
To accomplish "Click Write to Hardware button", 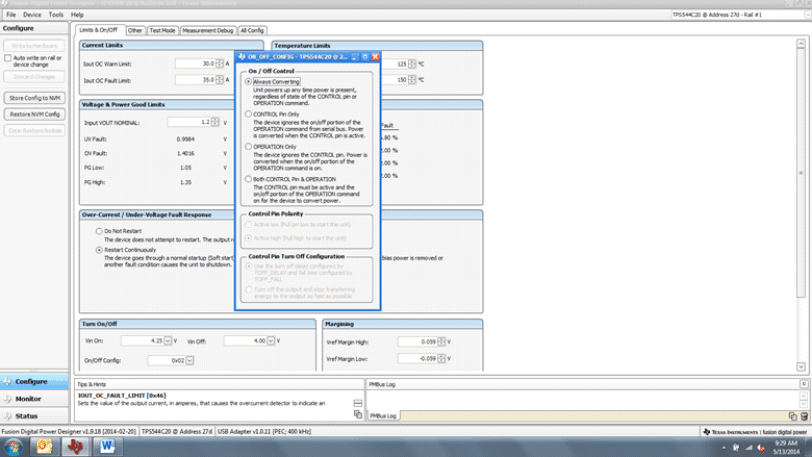I will pos(35,46).
